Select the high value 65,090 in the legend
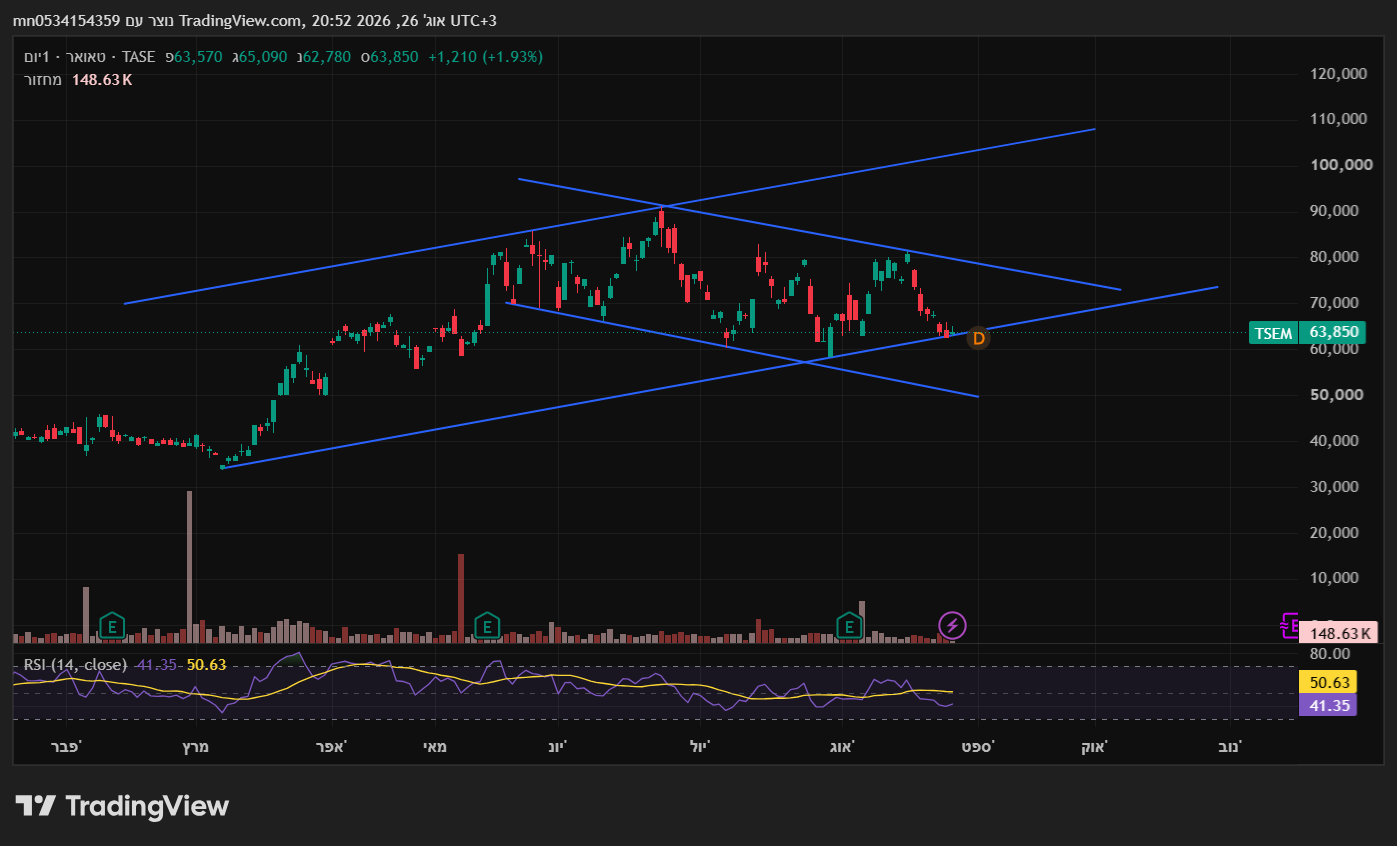1397x846 pixels. (x=263, y=57)
